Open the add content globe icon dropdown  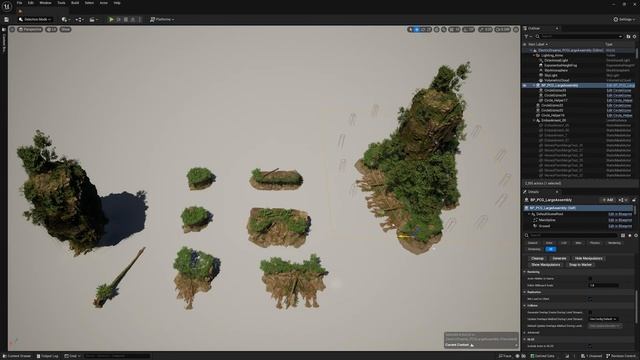click(x=65, y=19)
